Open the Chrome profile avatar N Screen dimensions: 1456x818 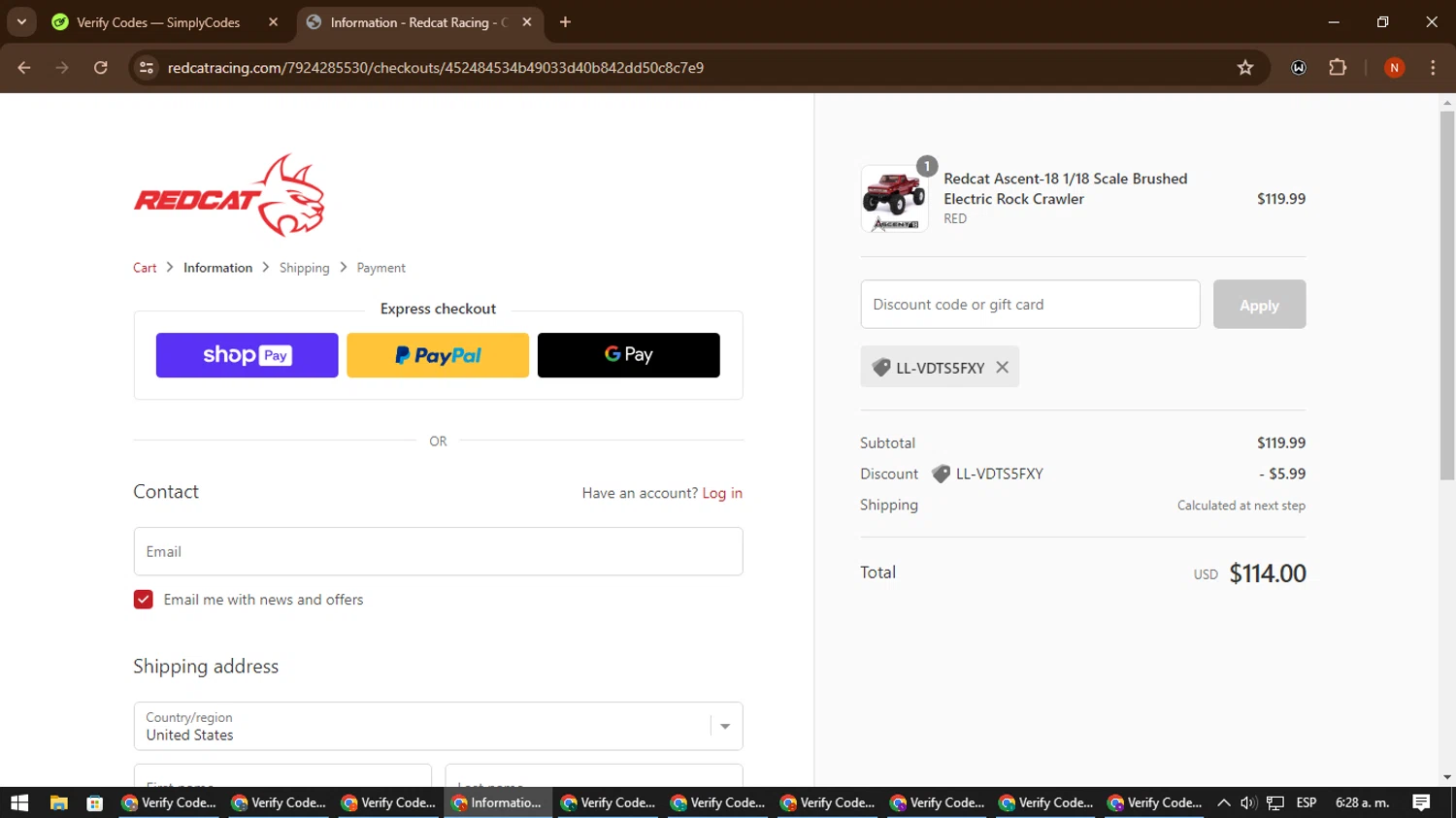pyautogui.click(x=1394, y=68)
